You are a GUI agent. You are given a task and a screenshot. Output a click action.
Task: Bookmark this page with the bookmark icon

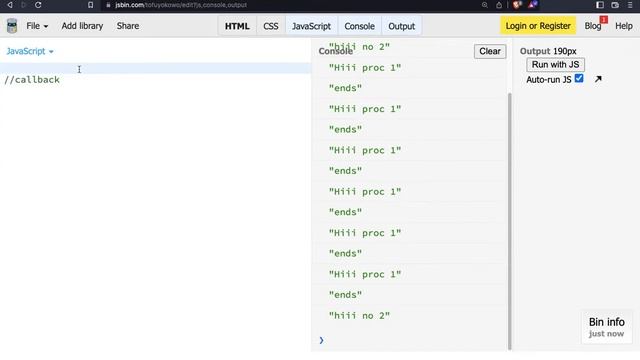pyautogui.click(x=90, y=5)
